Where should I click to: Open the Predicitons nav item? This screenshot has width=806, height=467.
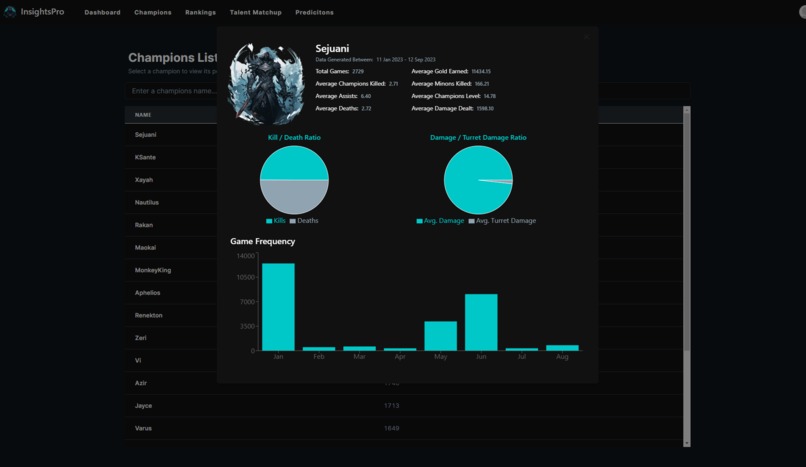tap(314, 12)
